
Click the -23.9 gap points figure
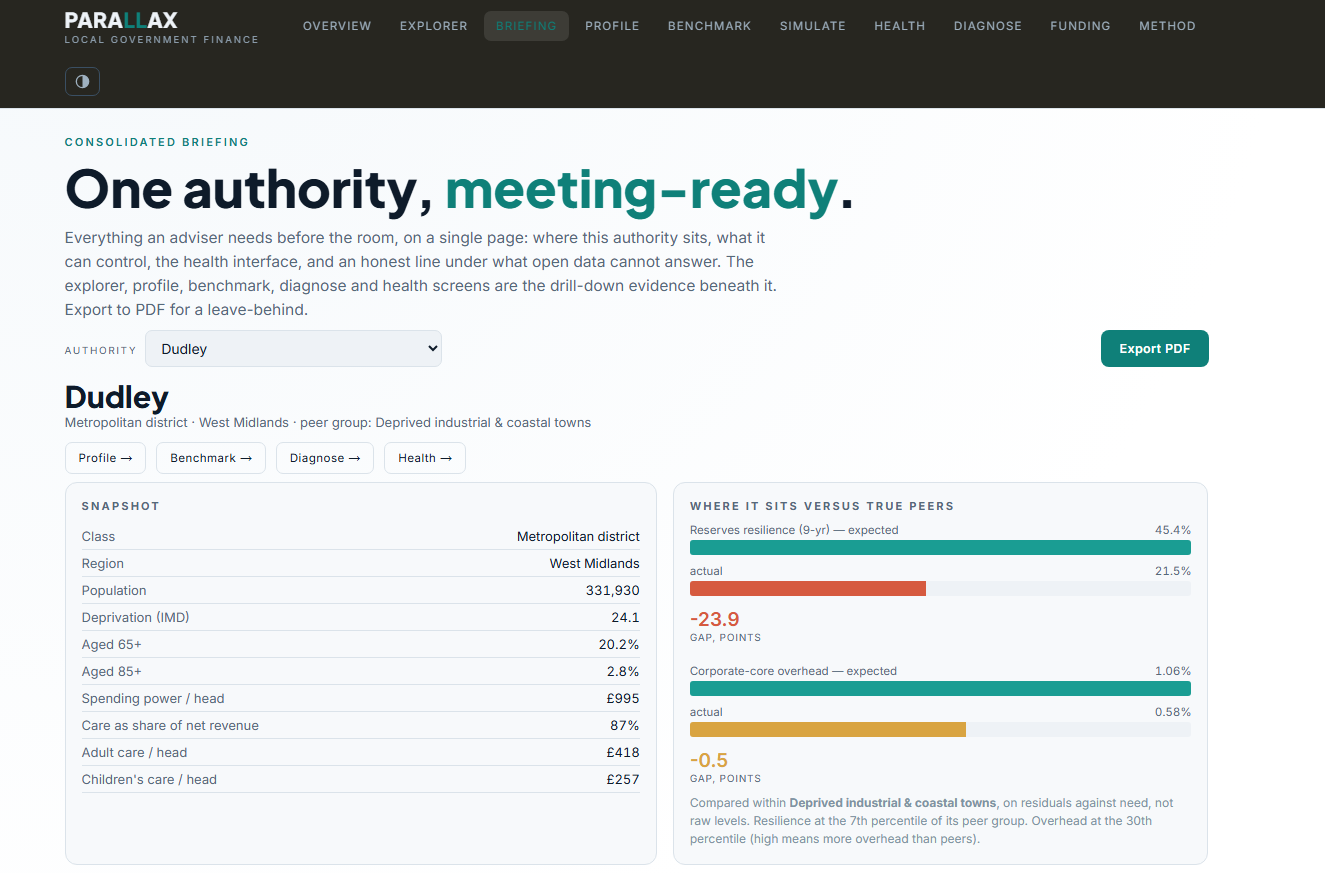pos(715,619)
